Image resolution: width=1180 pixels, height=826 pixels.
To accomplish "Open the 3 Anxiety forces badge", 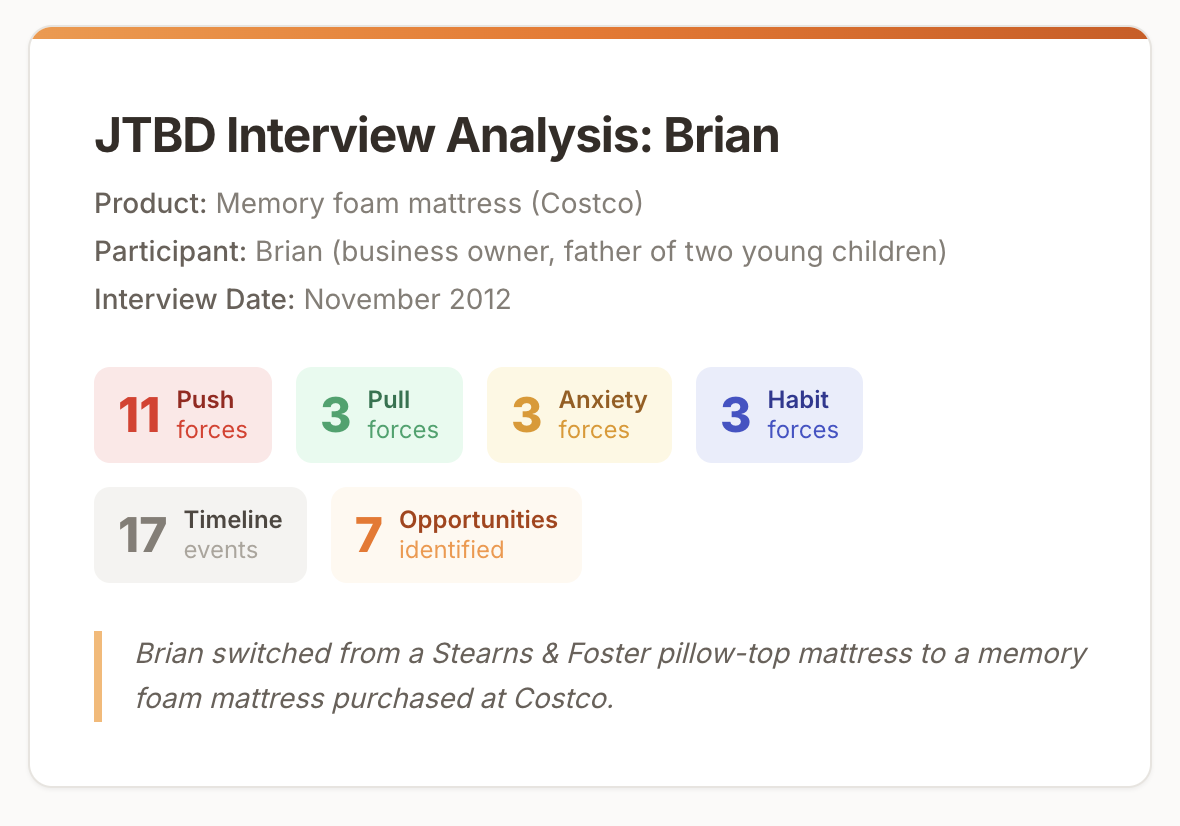I will pyautogui.click(x=579, y=415).
